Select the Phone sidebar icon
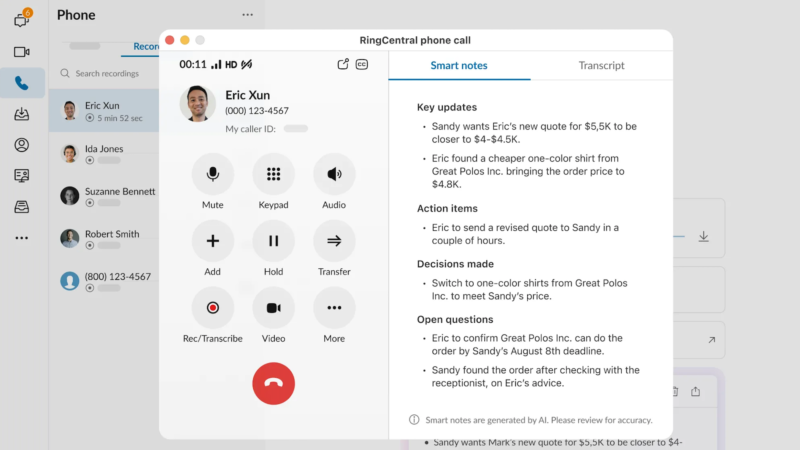This screenshot has width=800, height=450. pyautogui.click(x=21, y=83)
